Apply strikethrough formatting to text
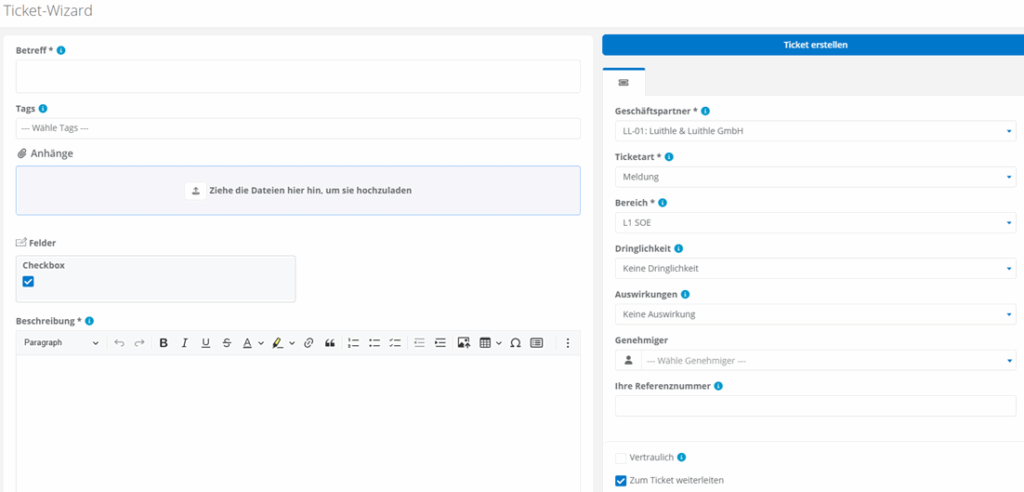This screenshot has height=492, width=1024. pyautogui.click(x=227, y=343)
